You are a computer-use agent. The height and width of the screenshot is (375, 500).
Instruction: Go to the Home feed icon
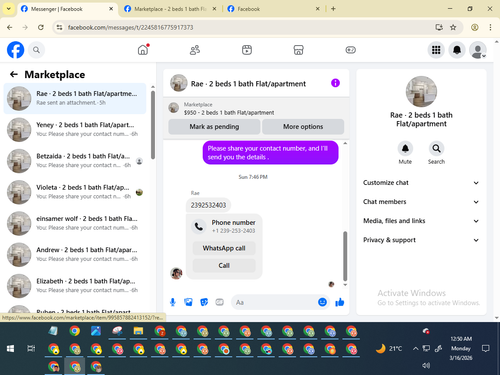(x=143, y=50)
